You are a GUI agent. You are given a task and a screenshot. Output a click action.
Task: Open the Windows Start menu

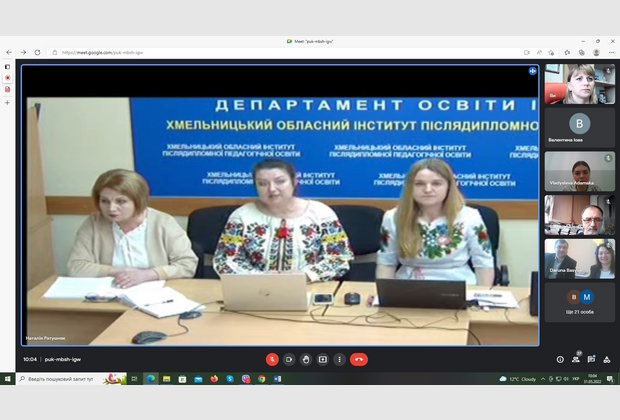[x=8, y=379]
